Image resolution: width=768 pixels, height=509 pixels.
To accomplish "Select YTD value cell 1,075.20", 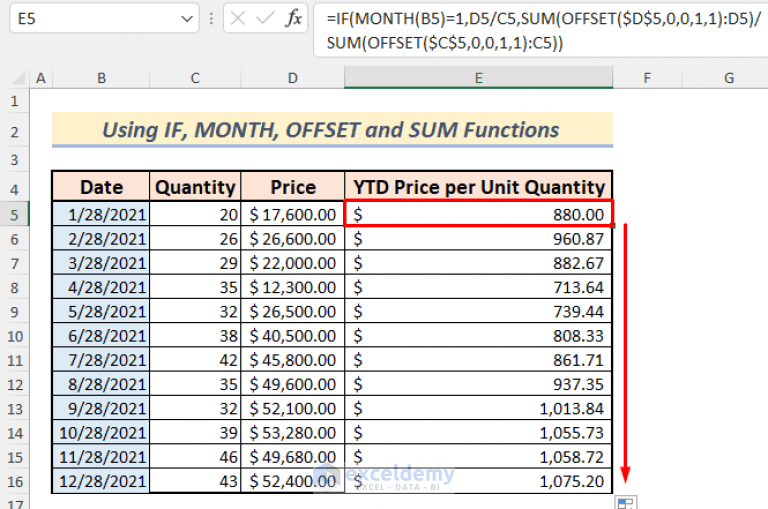I will [x=479, y=481].
